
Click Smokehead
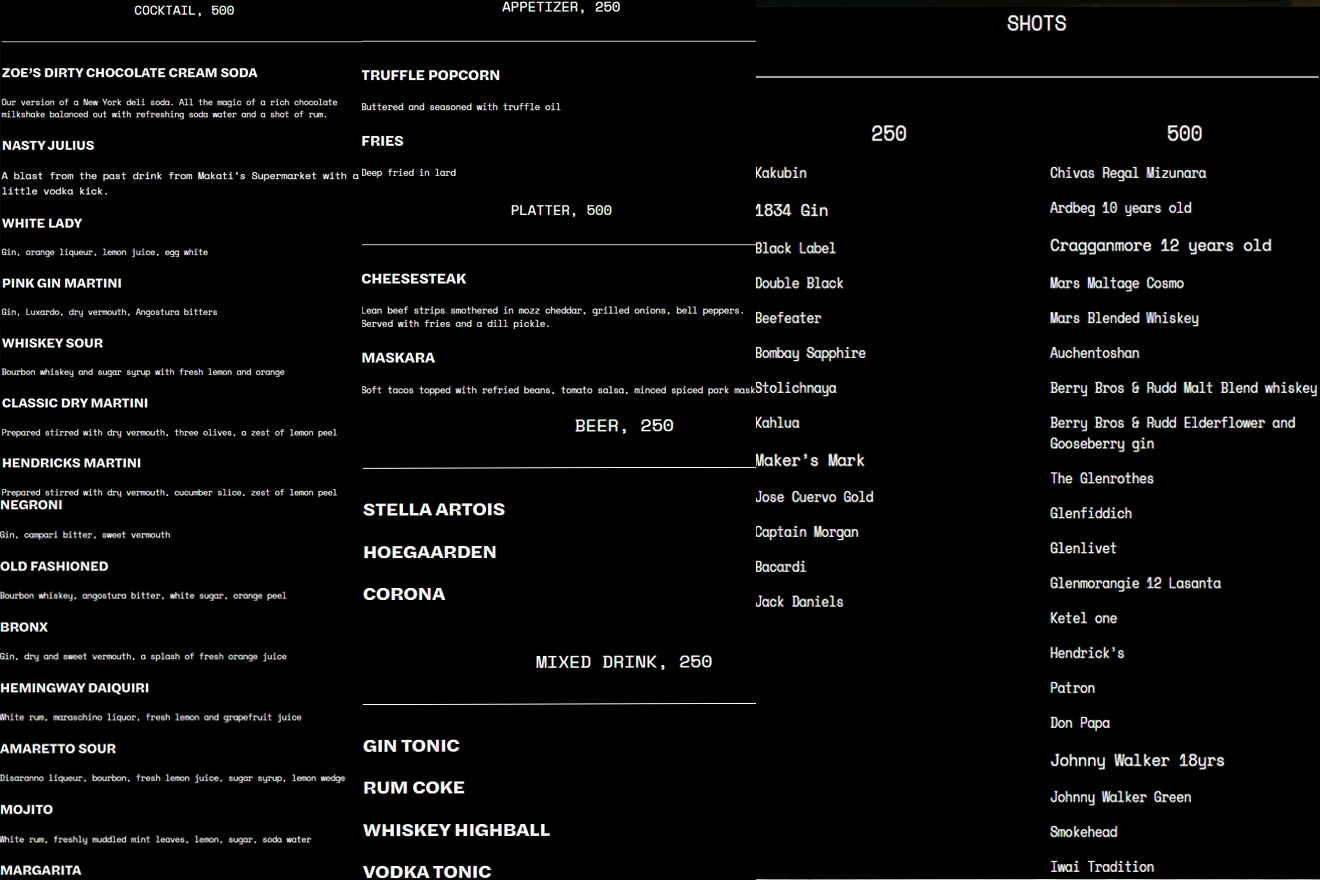[1084, 832]
